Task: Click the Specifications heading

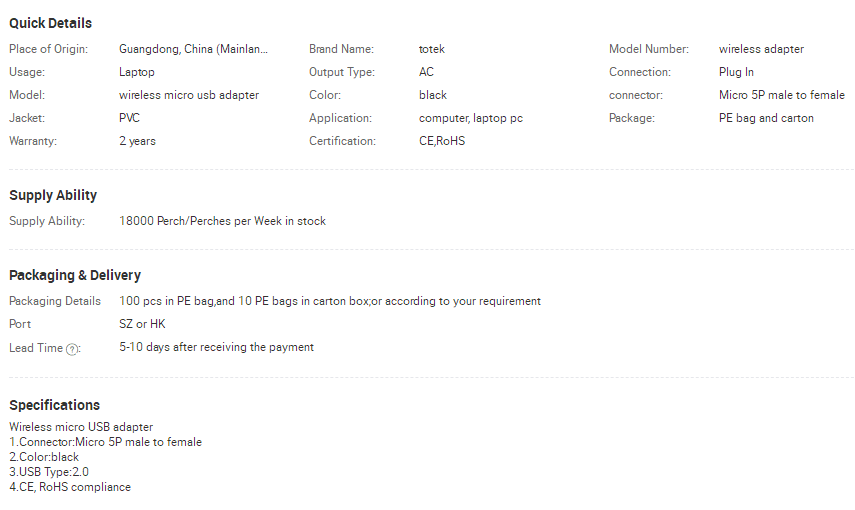Action: point(55,405)
